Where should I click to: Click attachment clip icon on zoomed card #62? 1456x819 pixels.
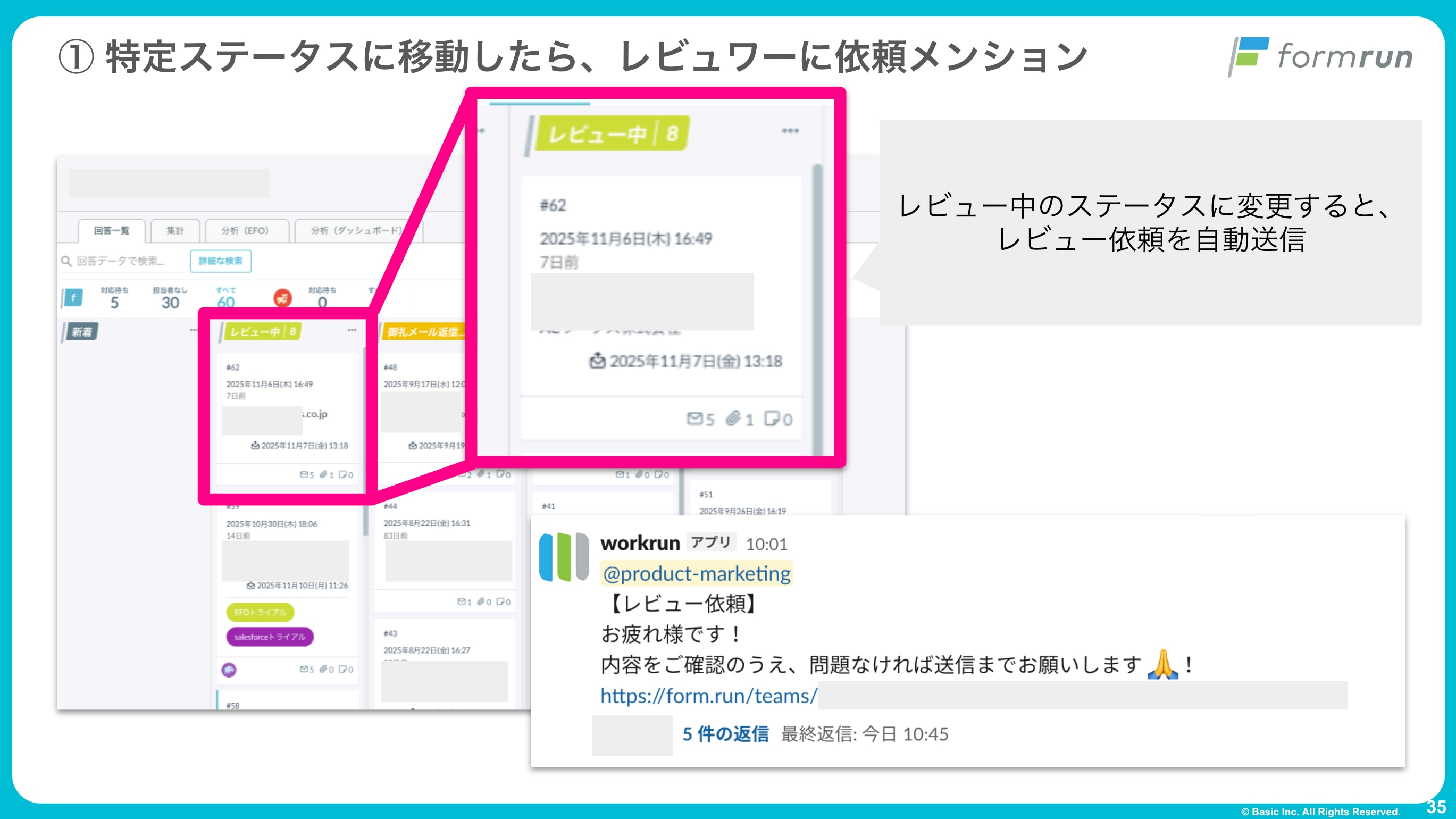pos(733,419)
